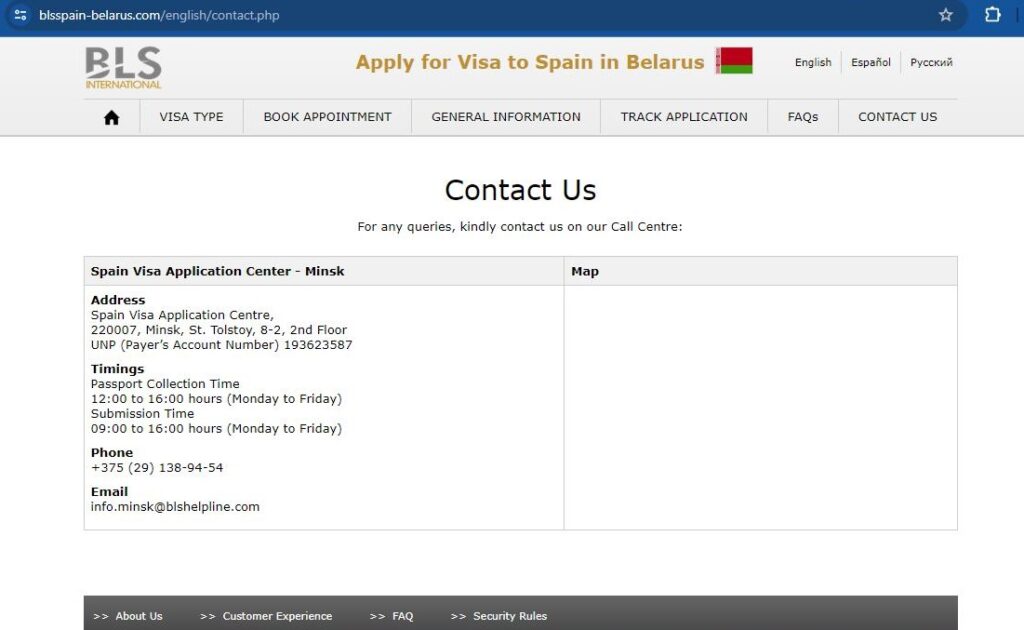The image size is (1024, 630).
Task: Open the VISA TYPE menu
Action: [191, 116]
